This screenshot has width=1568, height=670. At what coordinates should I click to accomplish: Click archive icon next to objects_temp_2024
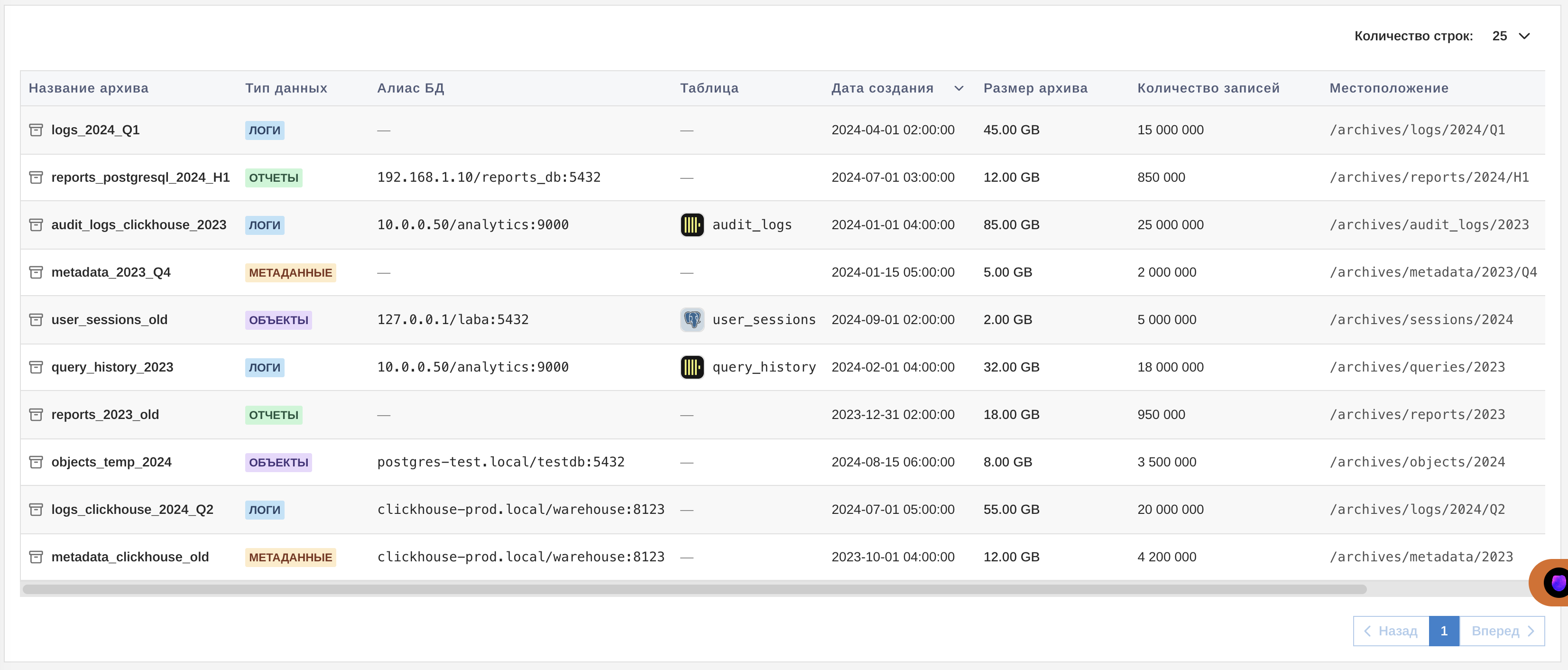[36, 462]
